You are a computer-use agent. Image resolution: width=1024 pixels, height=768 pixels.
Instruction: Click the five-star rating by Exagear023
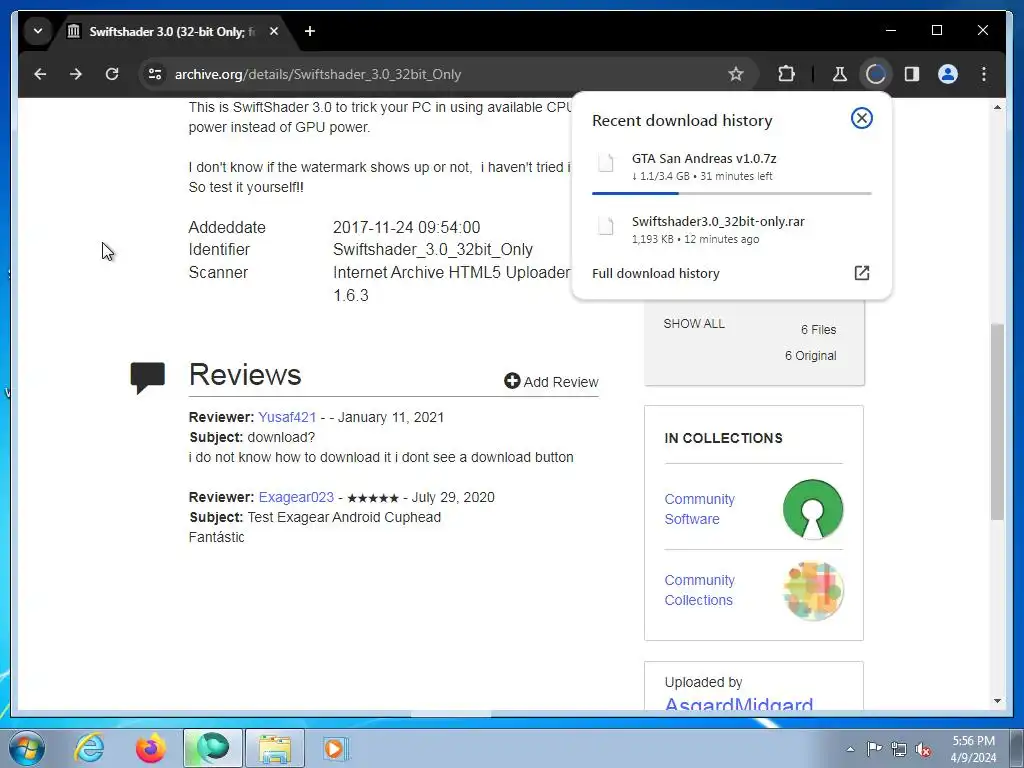click(x=373, y=498)
